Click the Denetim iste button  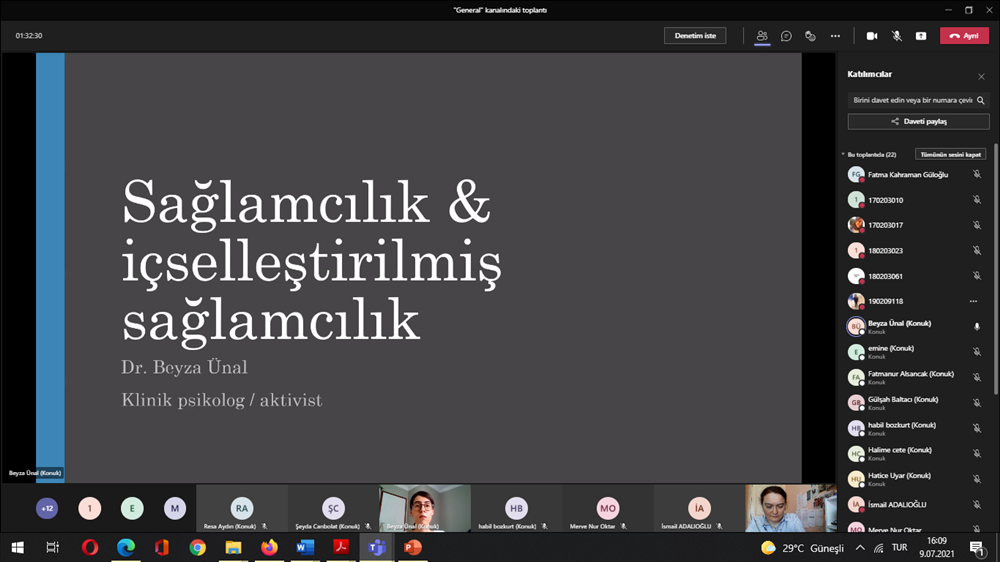tap(695, 36)
